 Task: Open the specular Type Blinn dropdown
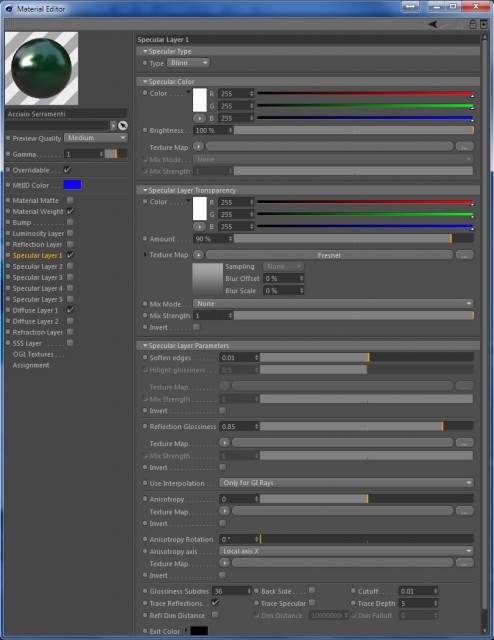[x=188, y=63]
